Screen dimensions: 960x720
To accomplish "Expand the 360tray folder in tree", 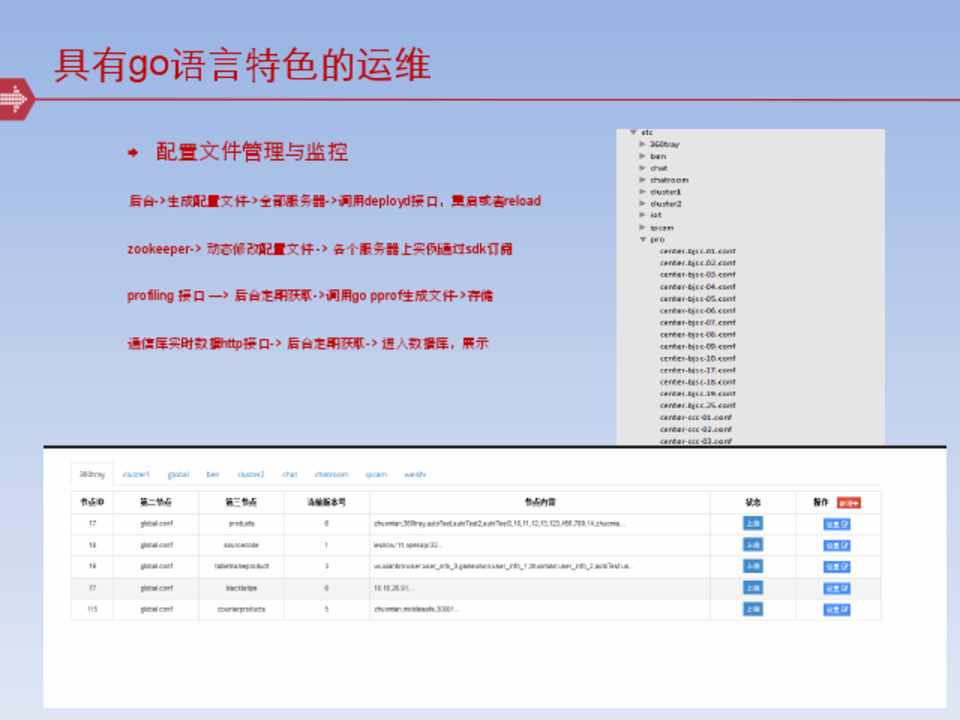I will (643, 144).
